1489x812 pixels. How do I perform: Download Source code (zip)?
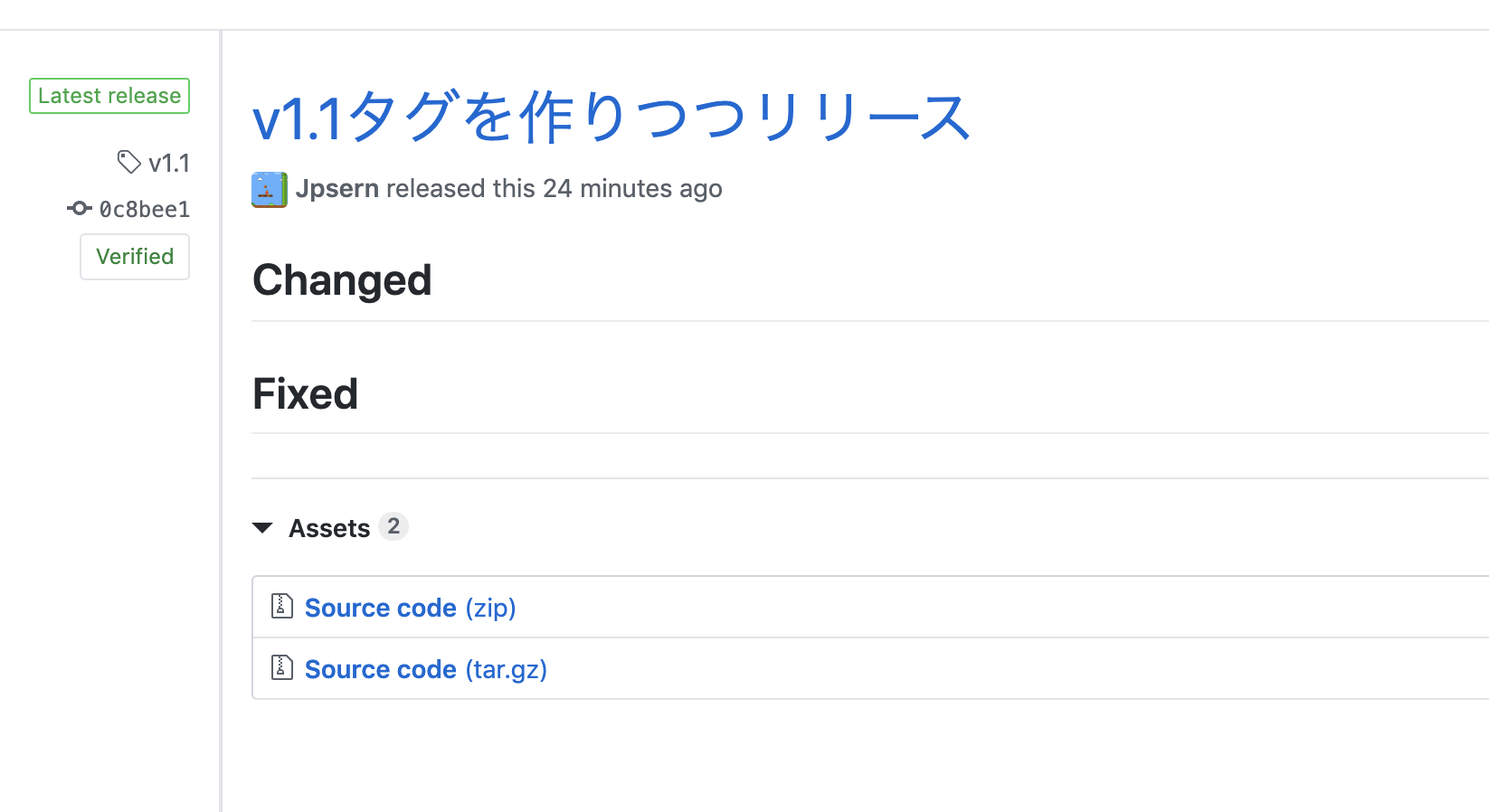click(x=381, y=607)
